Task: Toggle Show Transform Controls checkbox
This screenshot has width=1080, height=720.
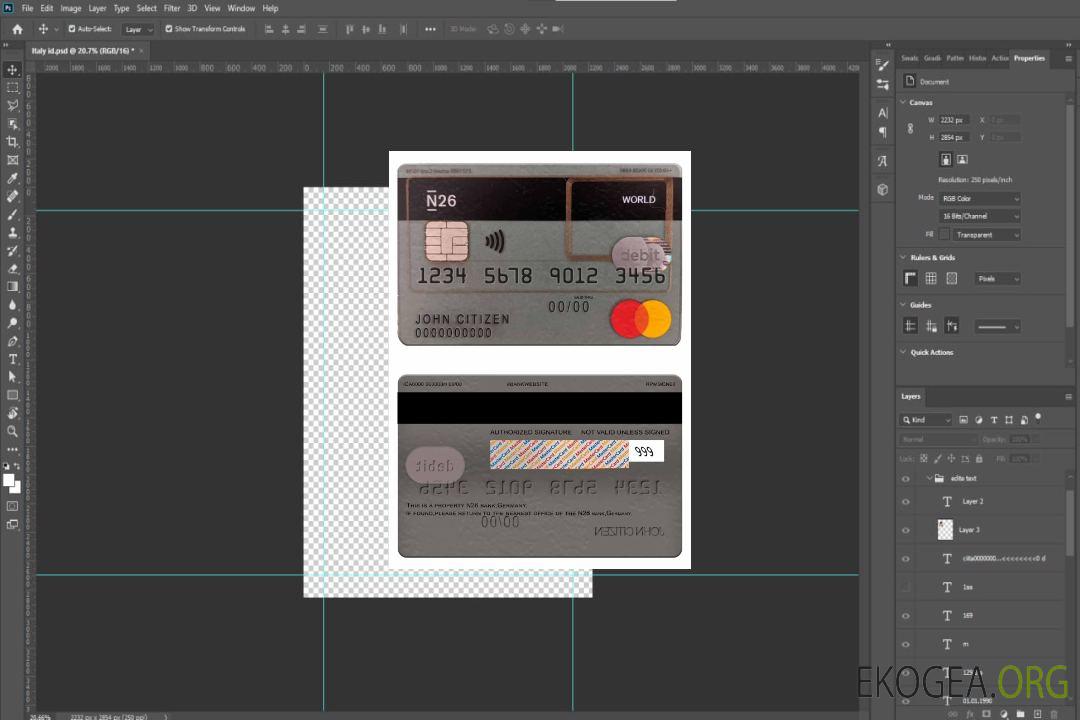Action: tap(169, 29)
